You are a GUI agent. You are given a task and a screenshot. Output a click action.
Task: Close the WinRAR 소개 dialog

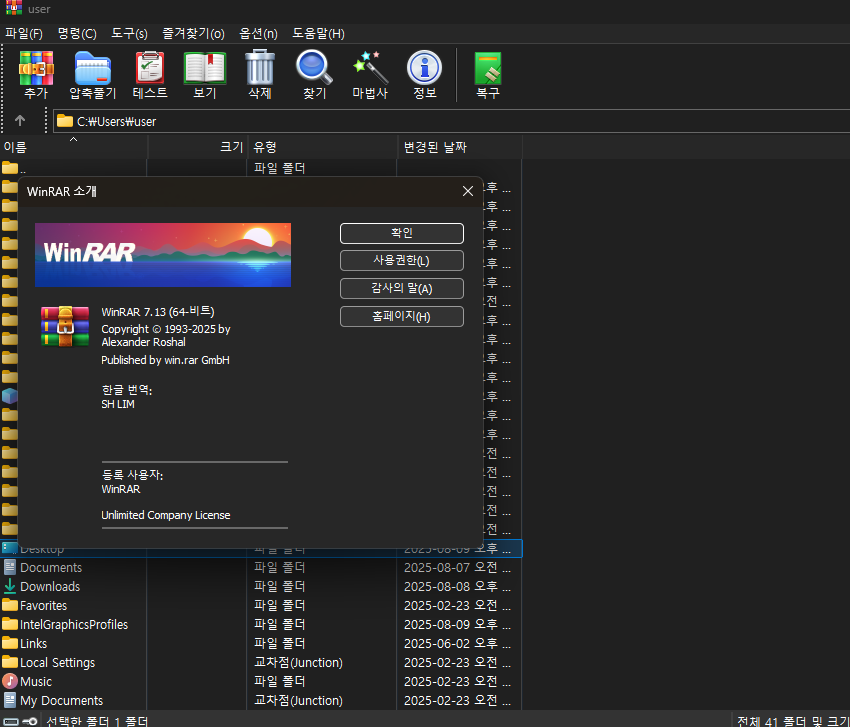(468, 191)
